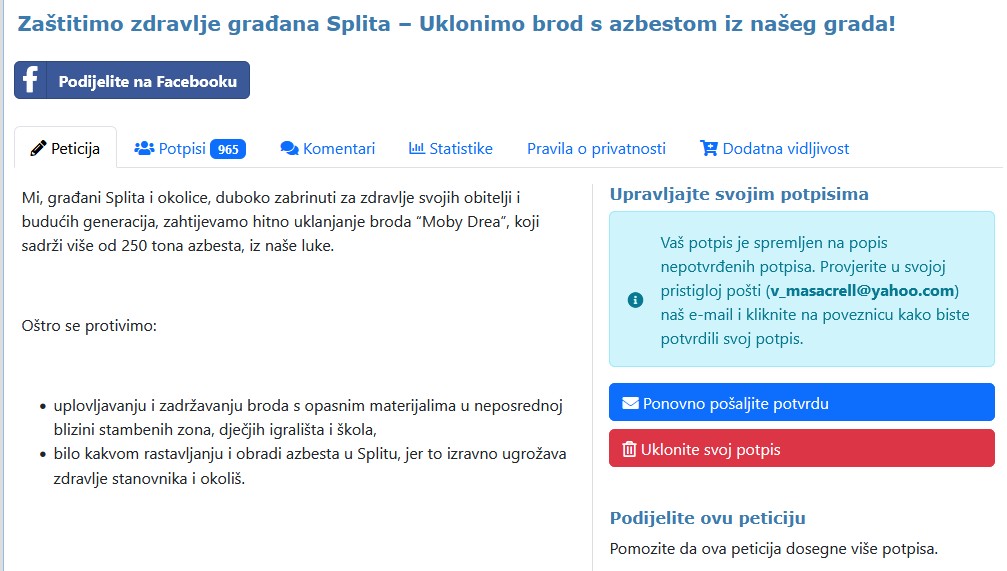Click the bar chart icon beside Statistike
The width and height of the screenshot is (1007, 571).
tap(417, 148)
